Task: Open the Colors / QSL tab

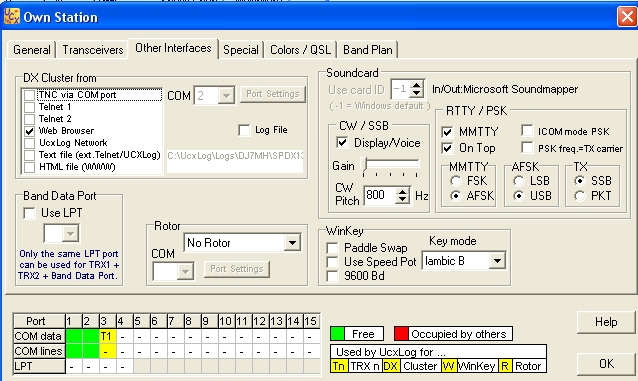Action: (300, 50)
